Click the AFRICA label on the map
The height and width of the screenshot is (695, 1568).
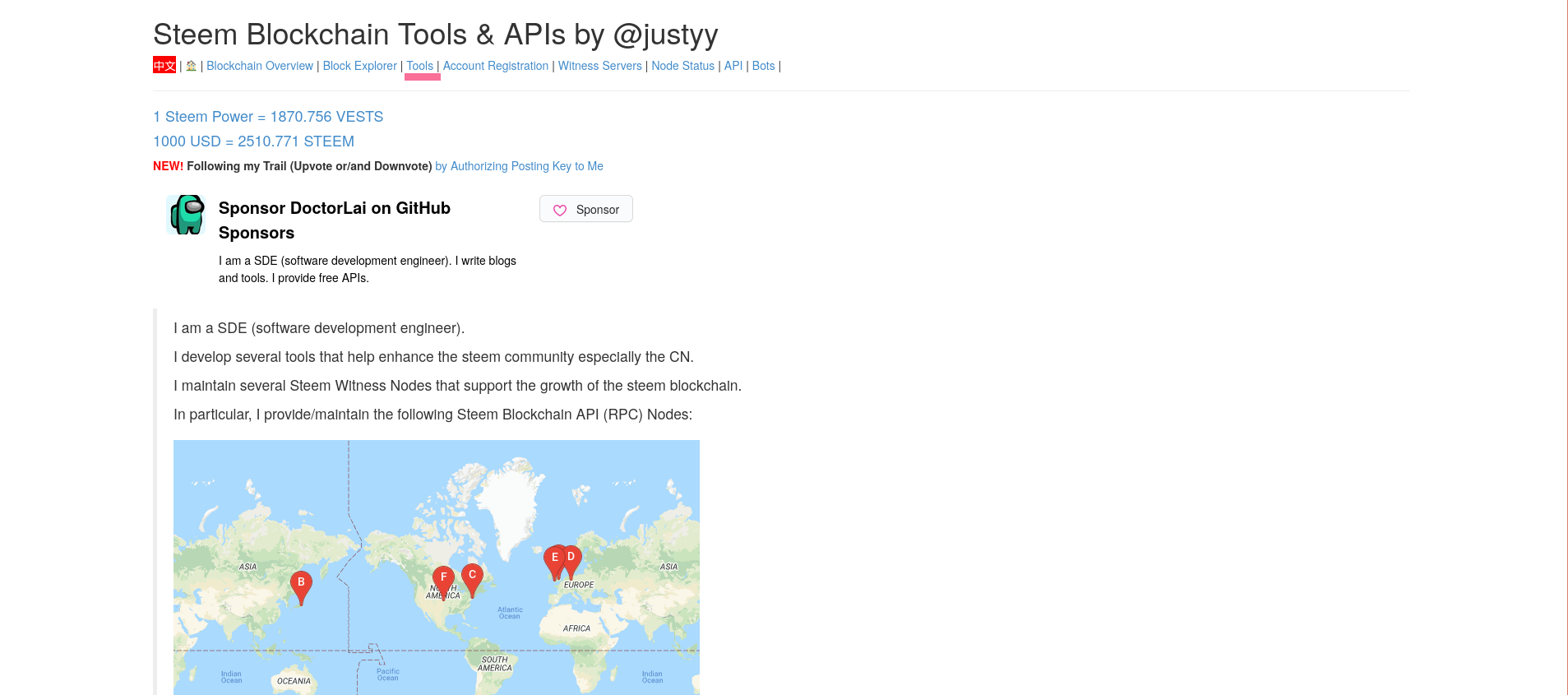[x=576, y=628]
